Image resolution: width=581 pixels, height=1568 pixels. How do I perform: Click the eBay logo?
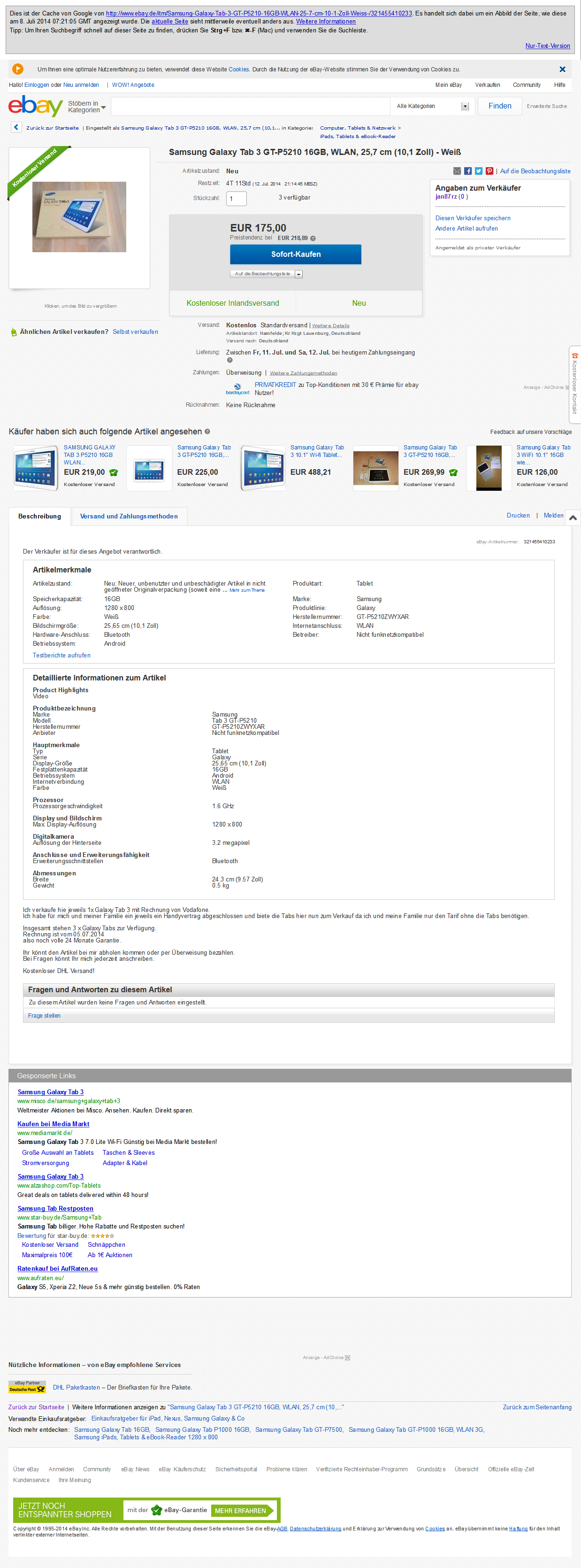coord(35,106)
